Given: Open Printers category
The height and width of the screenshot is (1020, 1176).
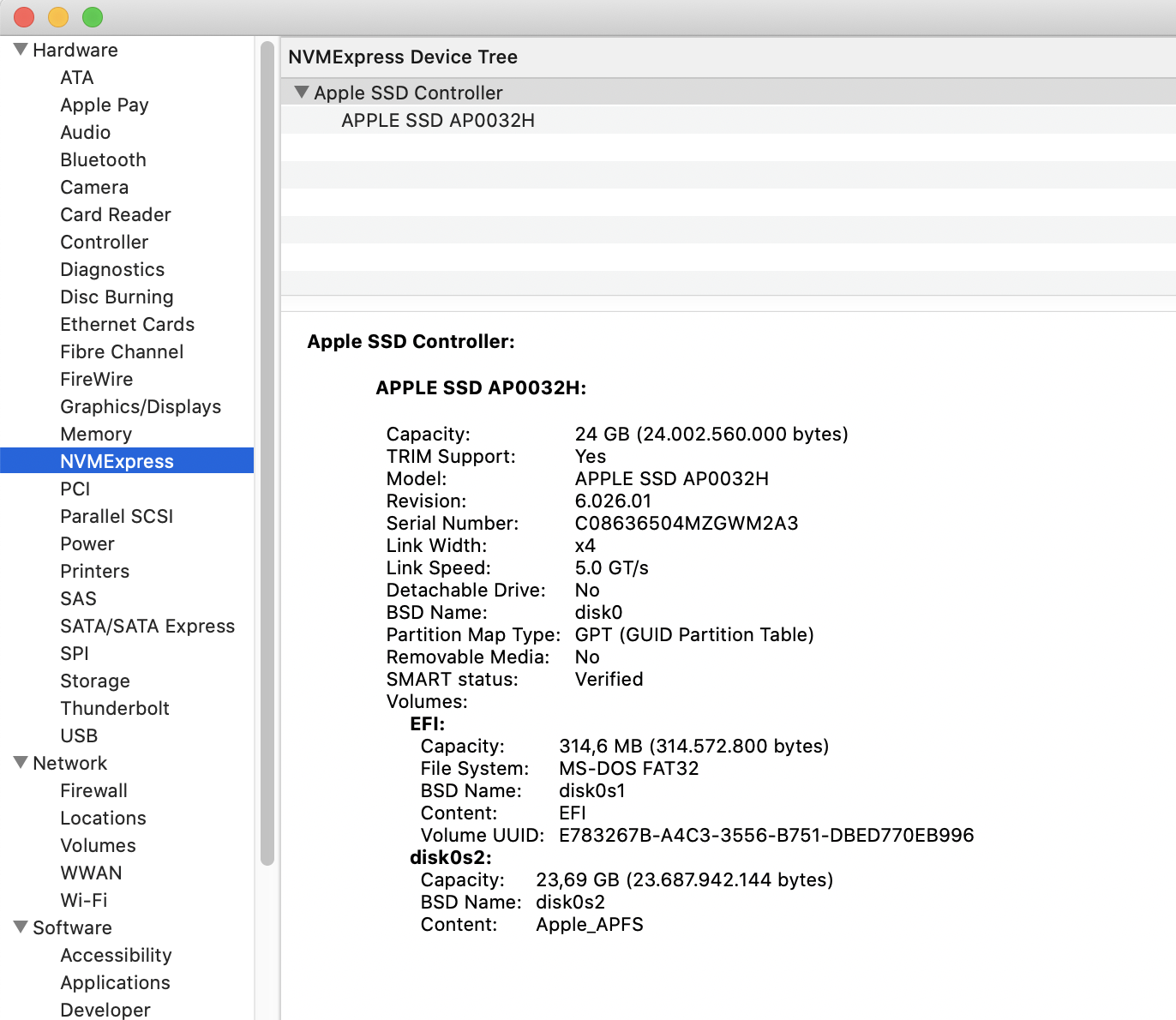Looking at the screenshot, I should click(x=94, y=571).
